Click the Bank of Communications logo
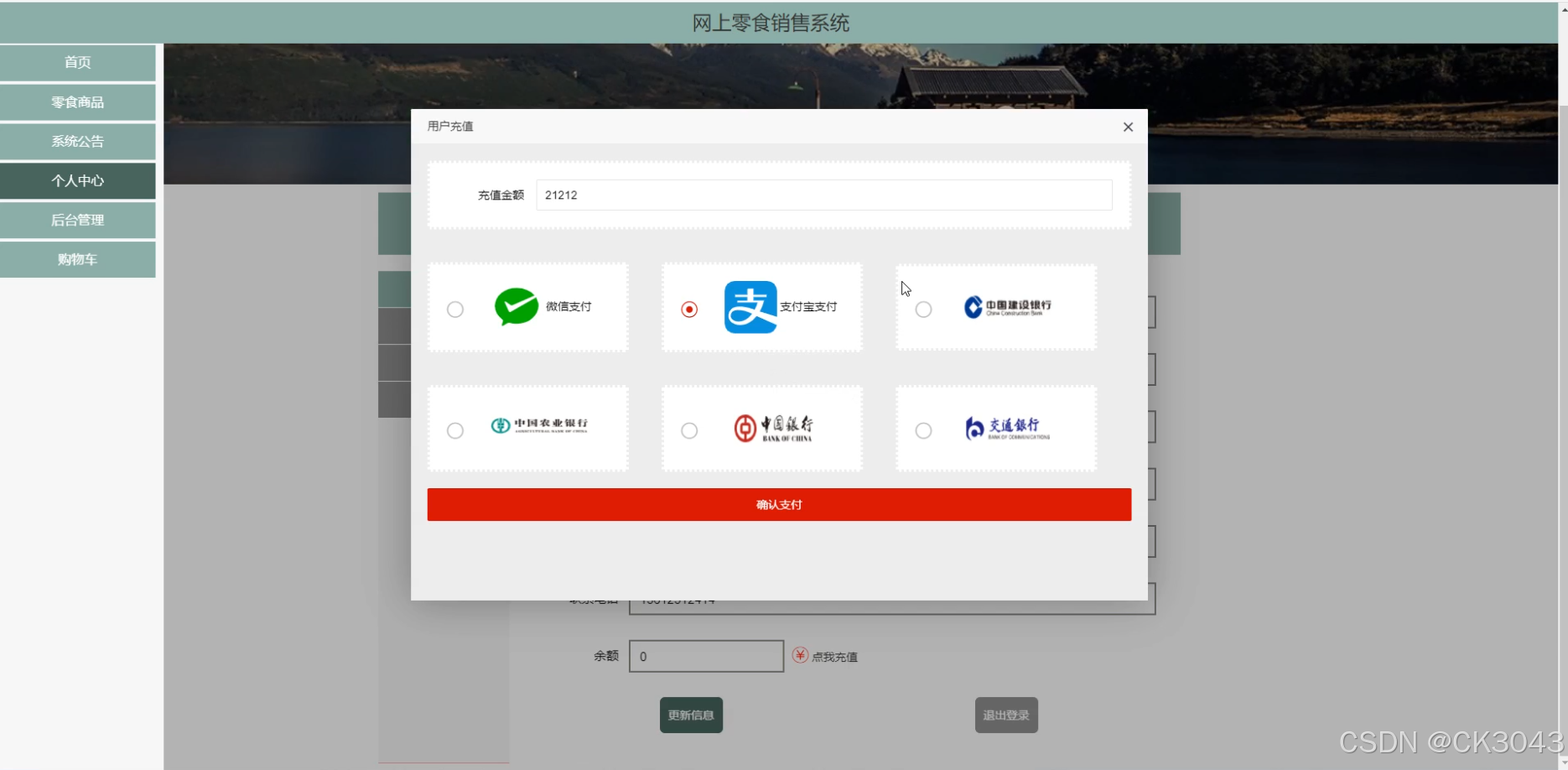The image size is (1568, 770). point(1007,428)
